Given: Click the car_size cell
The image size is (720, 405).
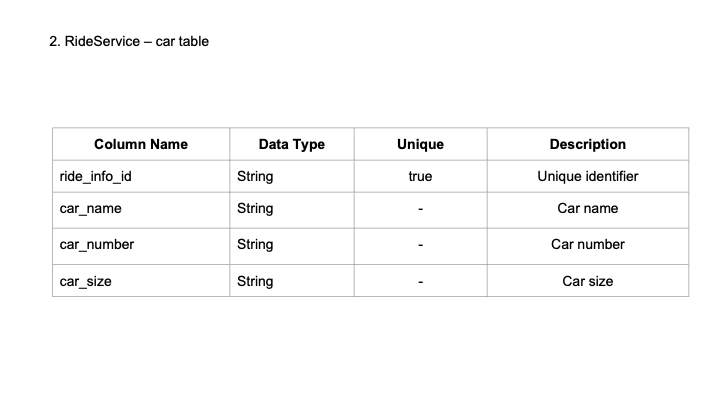Looking at the screenshot, I should 141,281.
